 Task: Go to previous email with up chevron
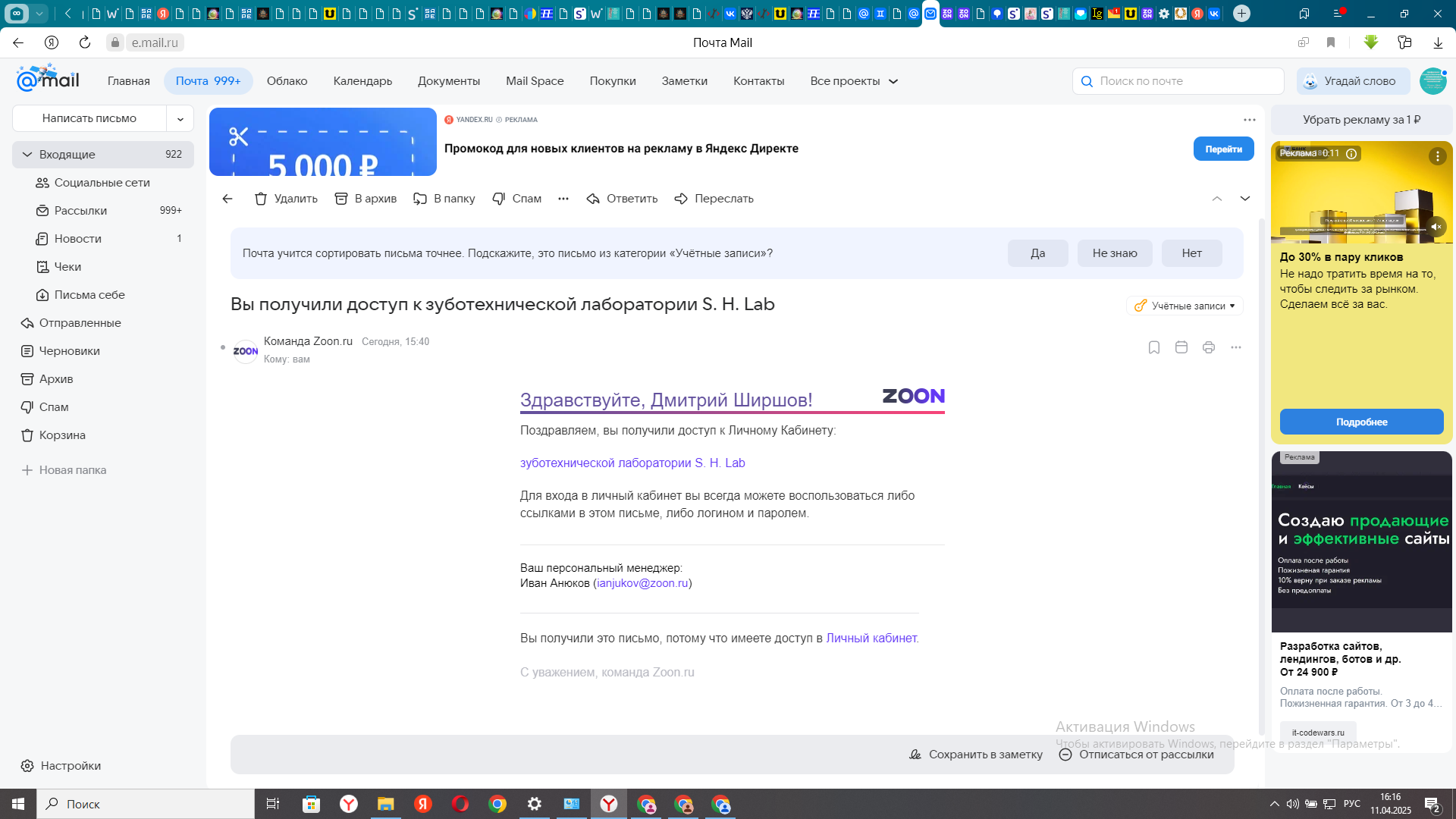[1217, 199]
